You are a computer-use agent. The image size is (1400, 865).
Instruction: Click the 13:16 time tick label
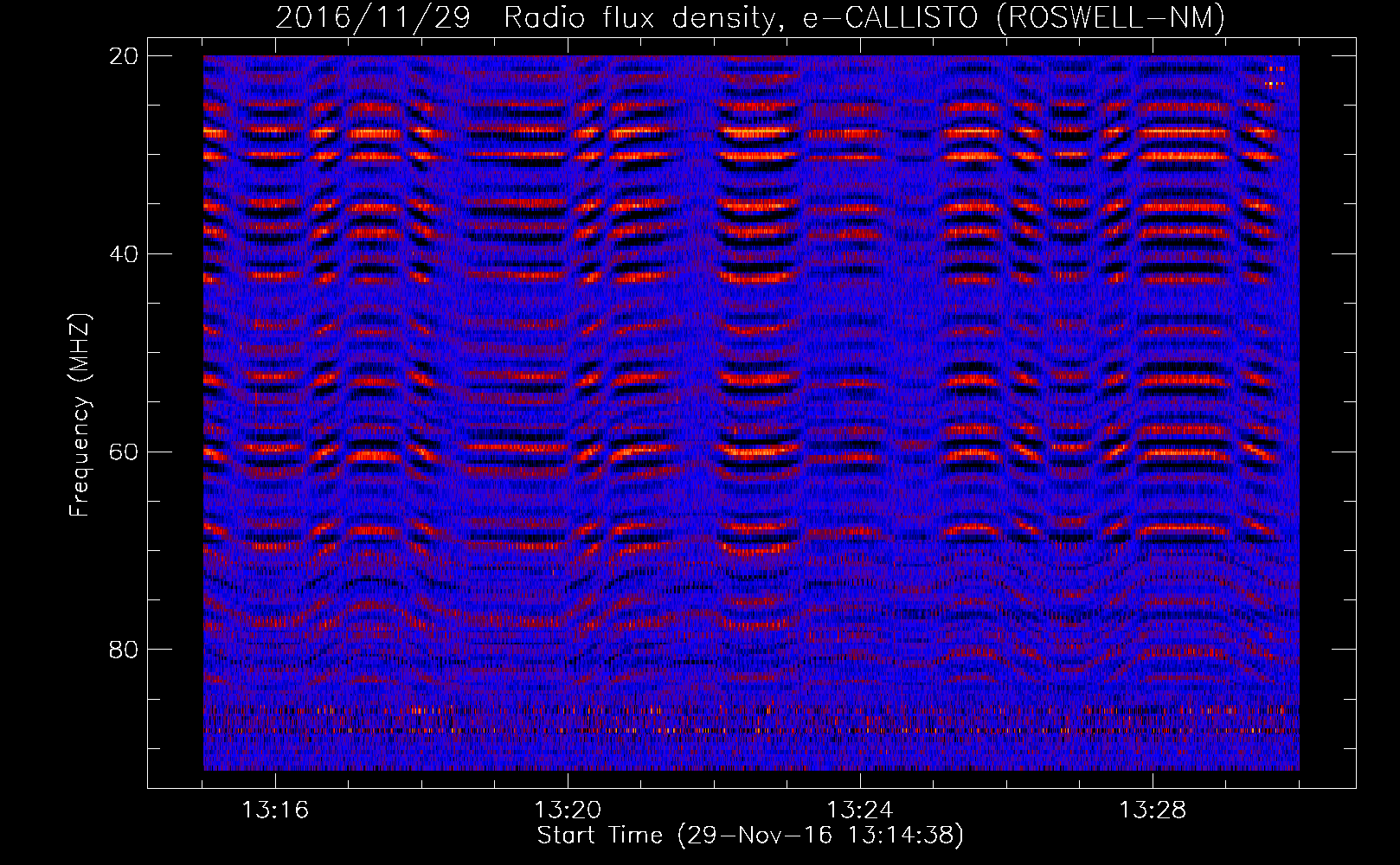pyautogui.click(x=275, y=811)
